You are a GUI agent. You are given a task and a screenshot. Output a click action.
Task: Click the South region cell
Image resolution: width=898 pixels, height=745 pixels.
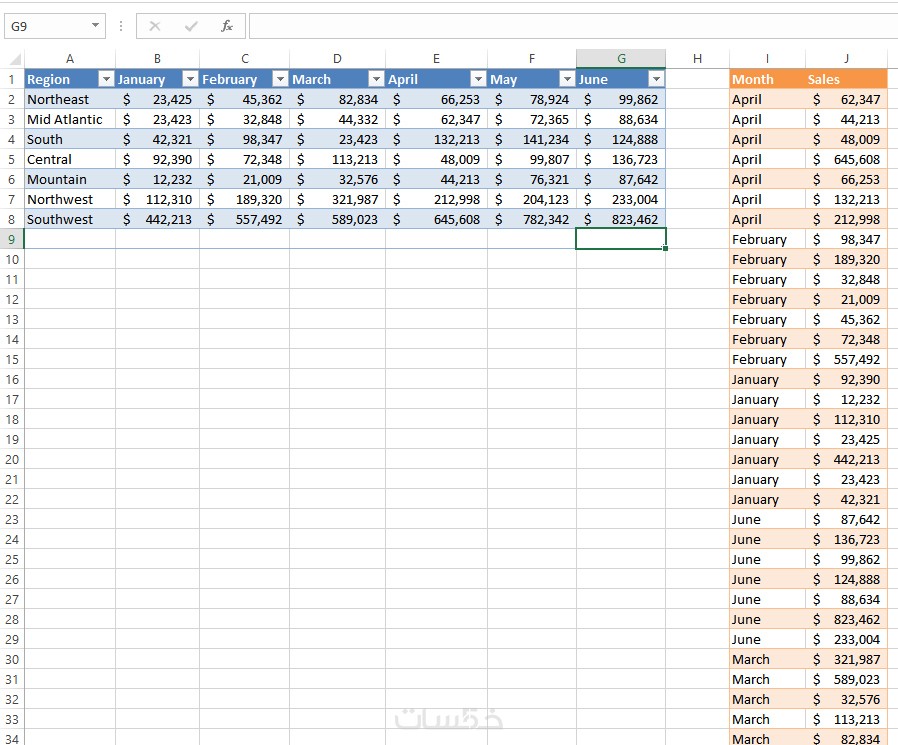pos(70,139)
